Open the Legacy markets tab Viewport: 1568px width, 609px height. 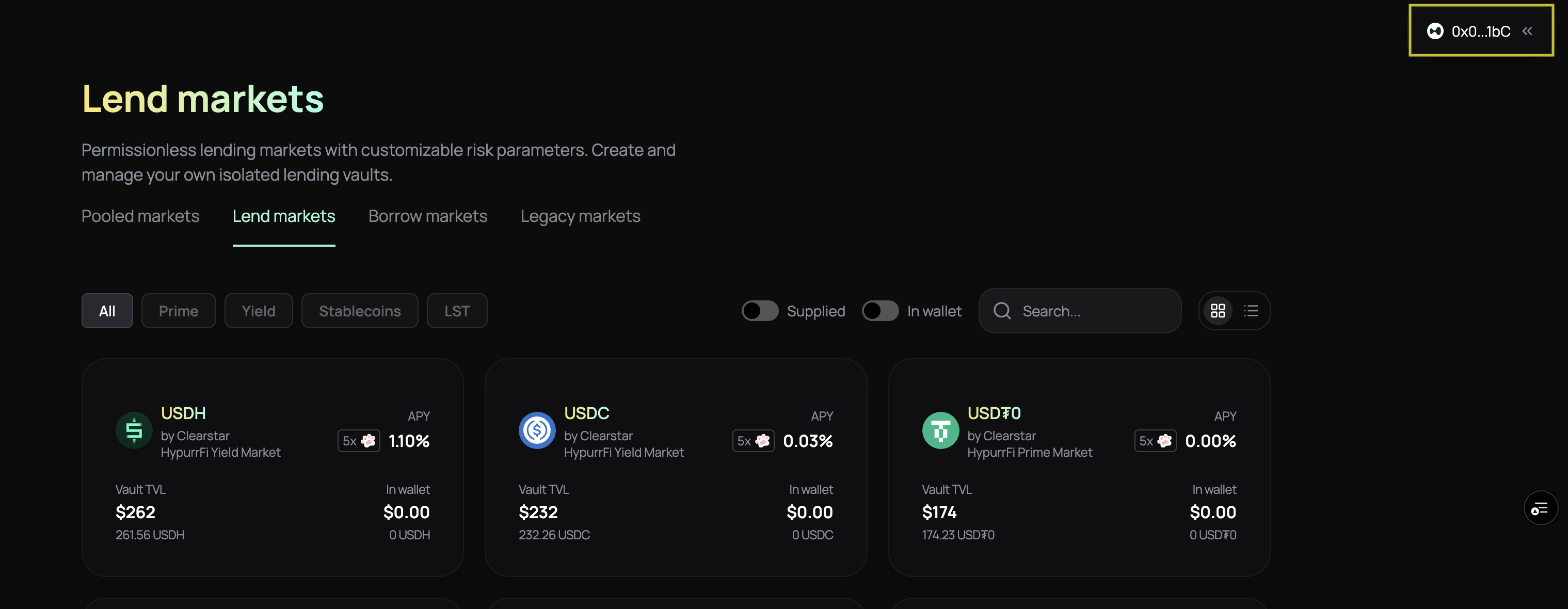580,216
